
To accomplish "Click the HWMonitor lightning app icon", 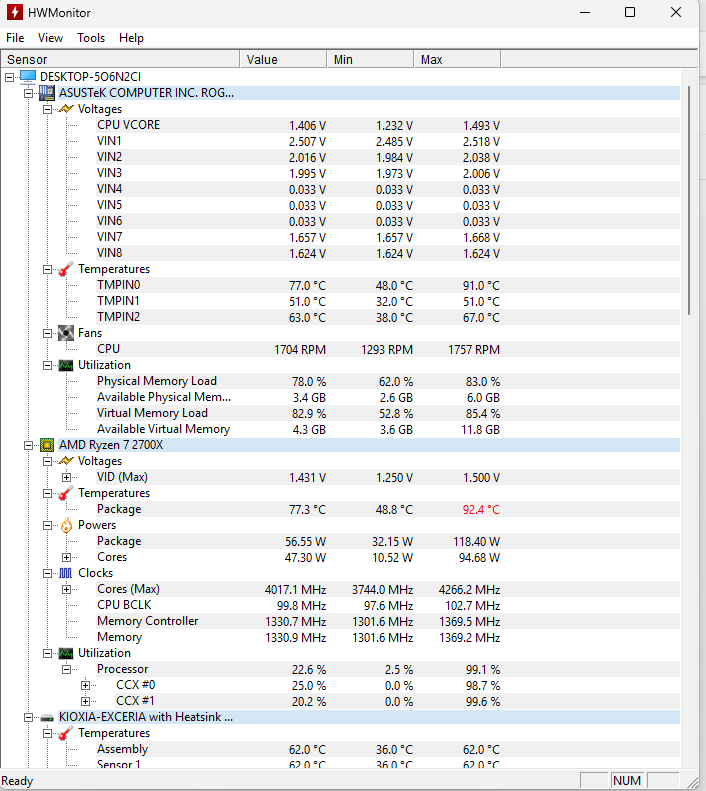I will coord(15,12).
